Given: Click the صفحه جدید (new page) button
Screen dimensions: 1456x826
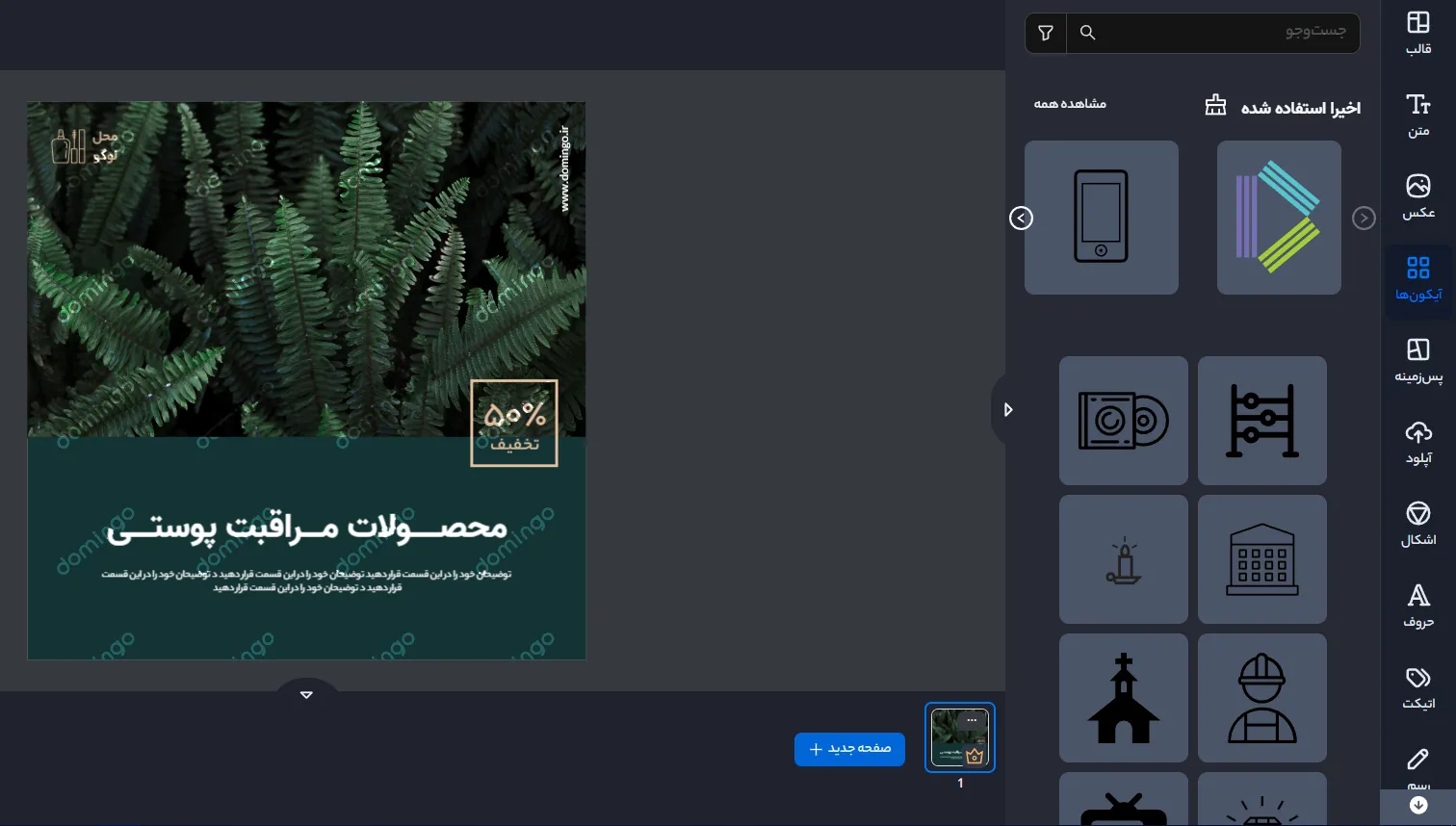Looking at the screenshot, I should point(849,749).
